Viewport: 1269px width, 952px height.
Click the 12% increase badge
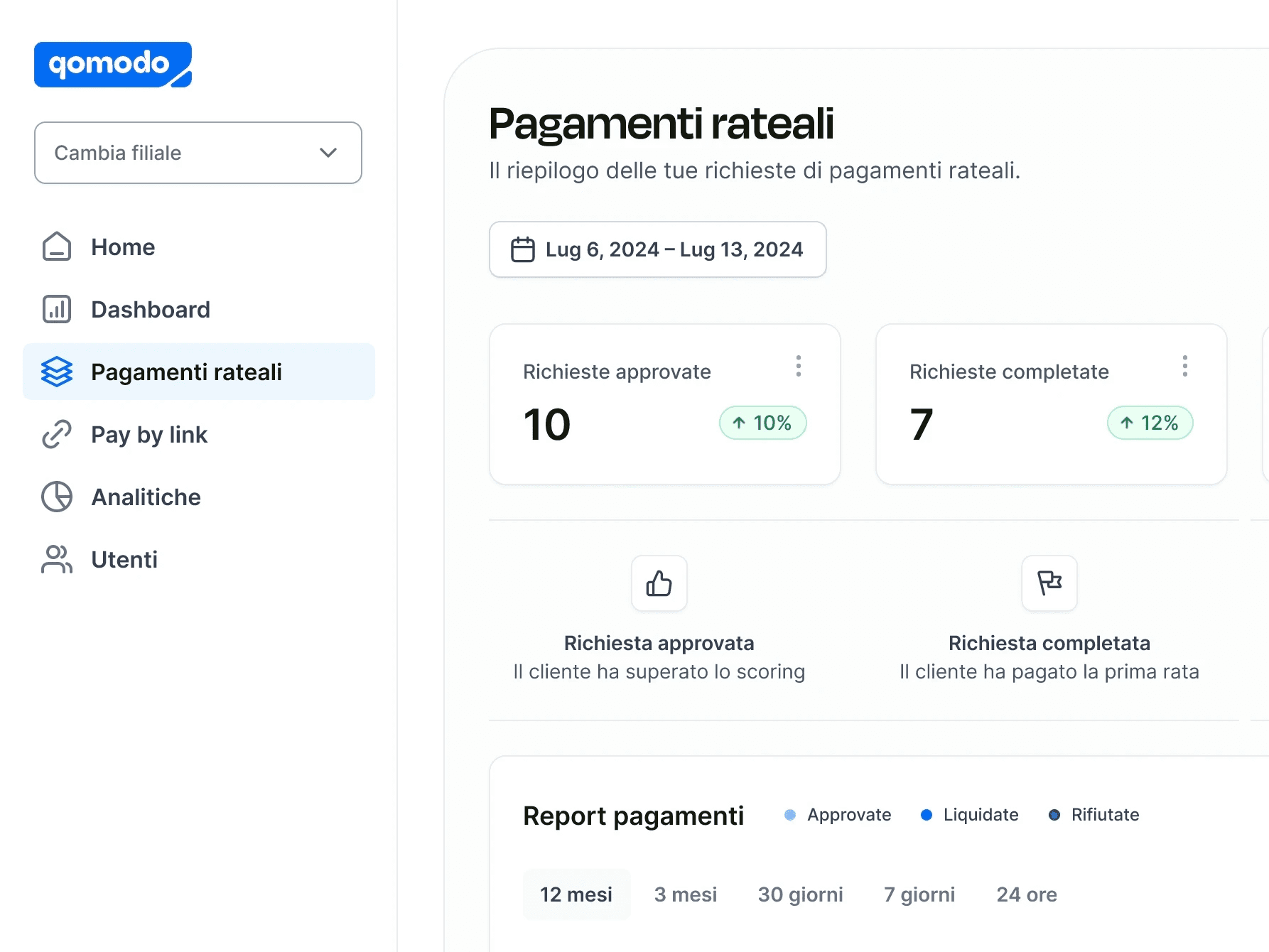1150,423
